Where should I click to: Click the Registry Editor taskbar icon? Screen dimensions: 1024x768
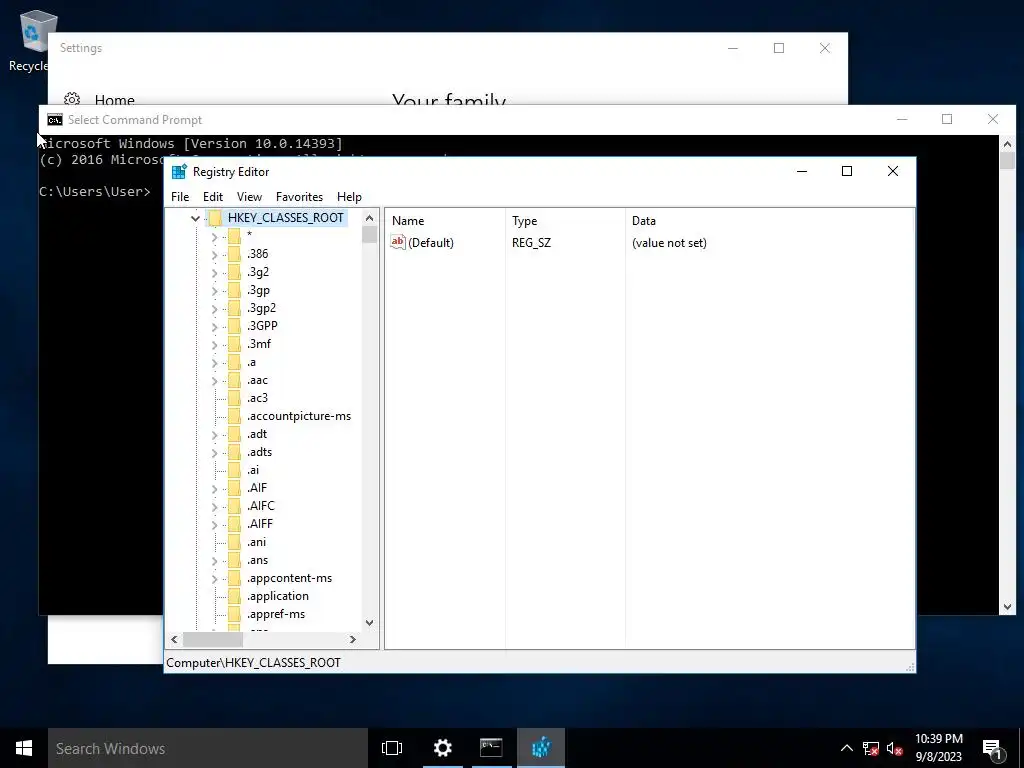(541, 748)
